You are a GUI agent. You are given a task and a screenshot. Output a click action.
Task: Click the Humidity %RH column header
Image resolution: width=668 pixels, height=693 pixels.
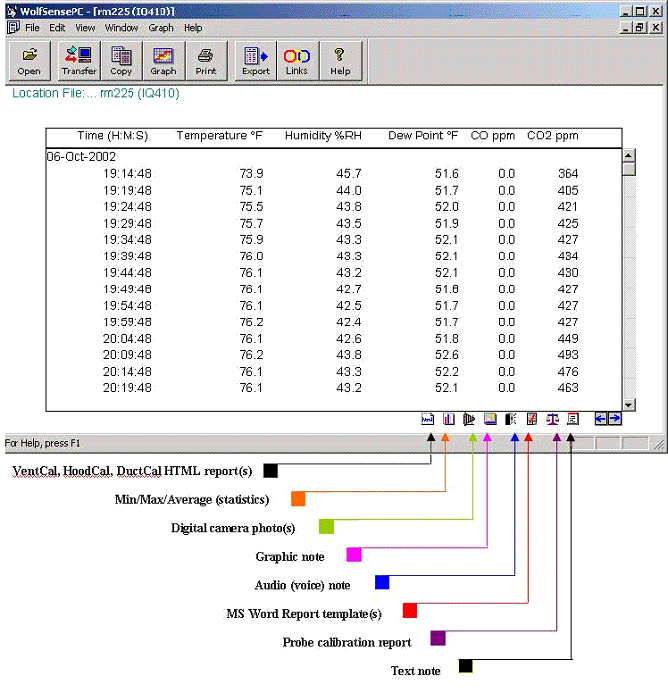click(x=323, y=135)
